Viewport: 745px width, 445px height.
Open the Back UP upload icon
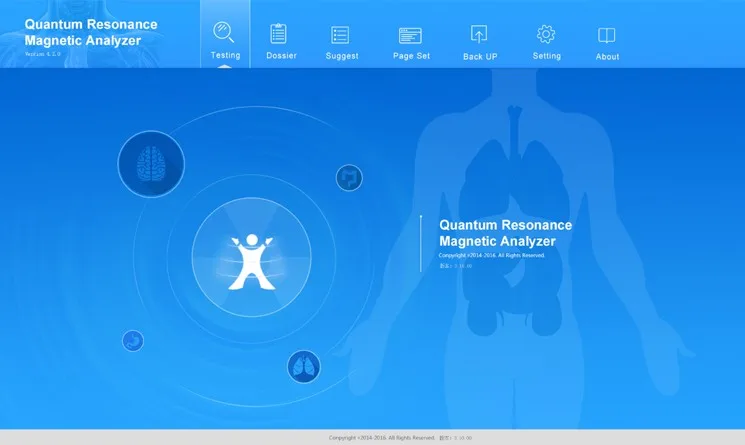479,34
